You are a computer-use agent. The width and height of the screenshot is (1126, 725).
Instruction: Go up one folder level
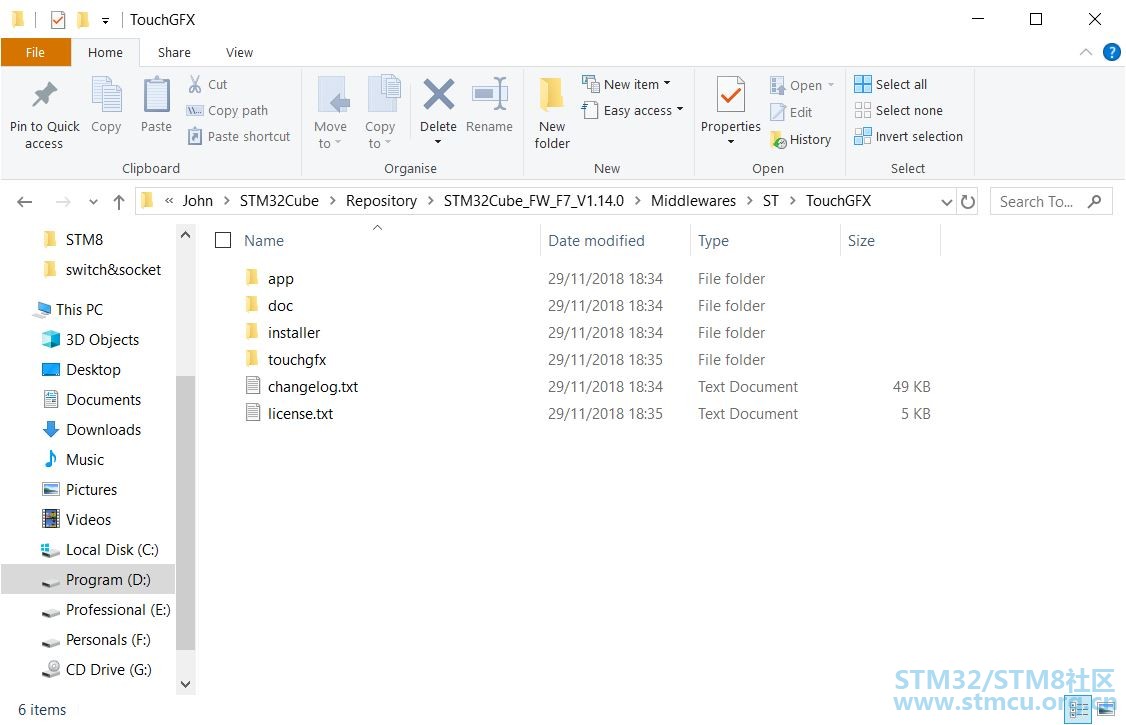pos(118,202)
